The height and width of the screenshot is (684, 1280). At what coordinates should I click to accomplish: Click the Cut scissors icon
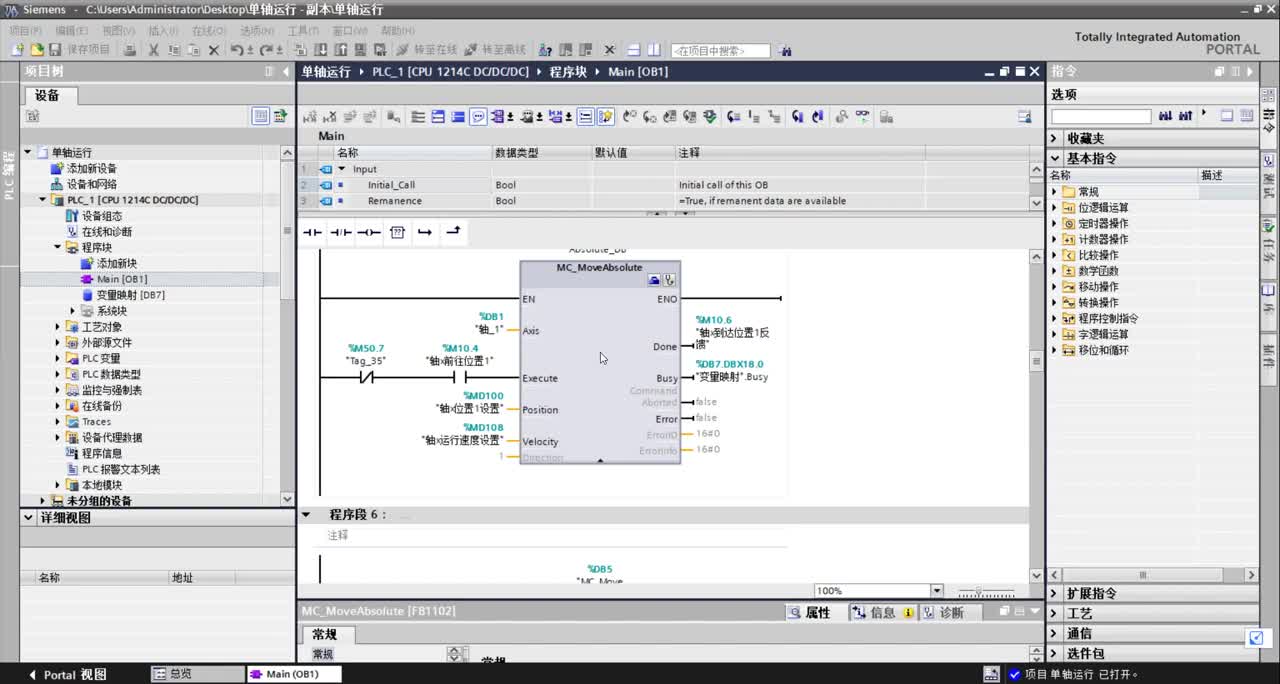point(154,49)
